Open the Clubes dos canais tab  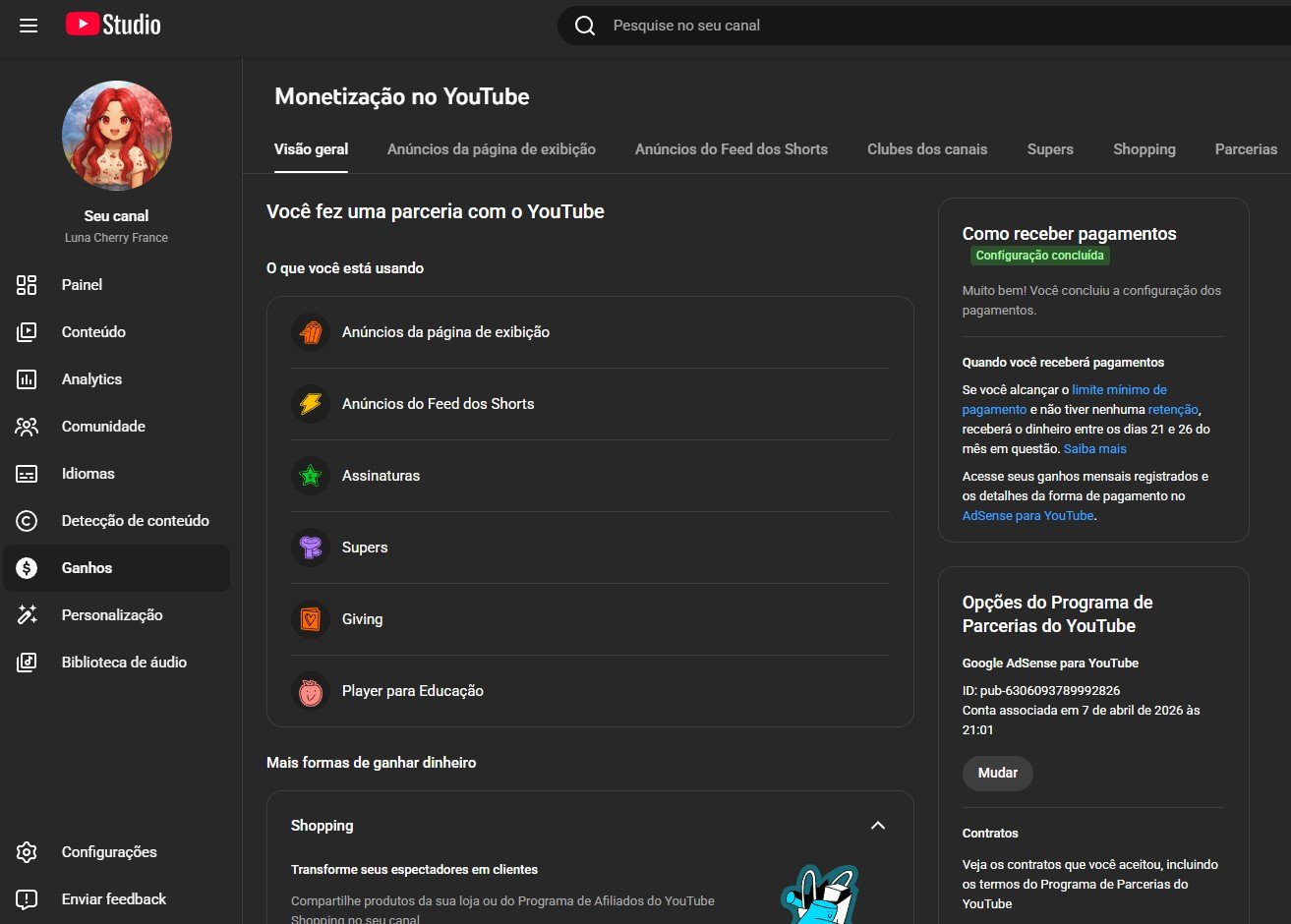pyautogui.click(x=927, y=149)
